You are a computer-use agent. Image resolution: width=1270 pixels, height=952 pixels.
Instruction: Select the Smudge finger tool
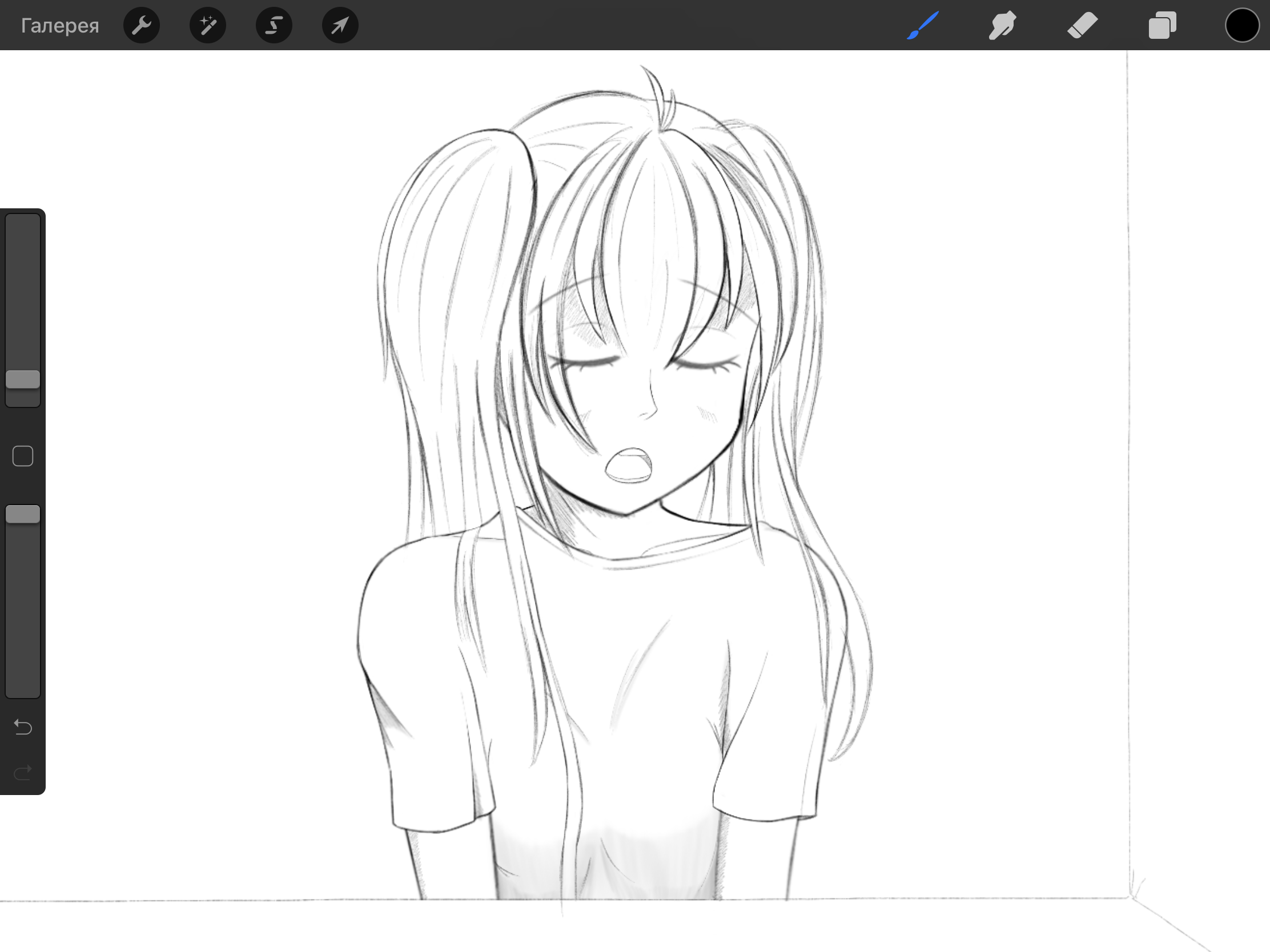coord(1002,25)
